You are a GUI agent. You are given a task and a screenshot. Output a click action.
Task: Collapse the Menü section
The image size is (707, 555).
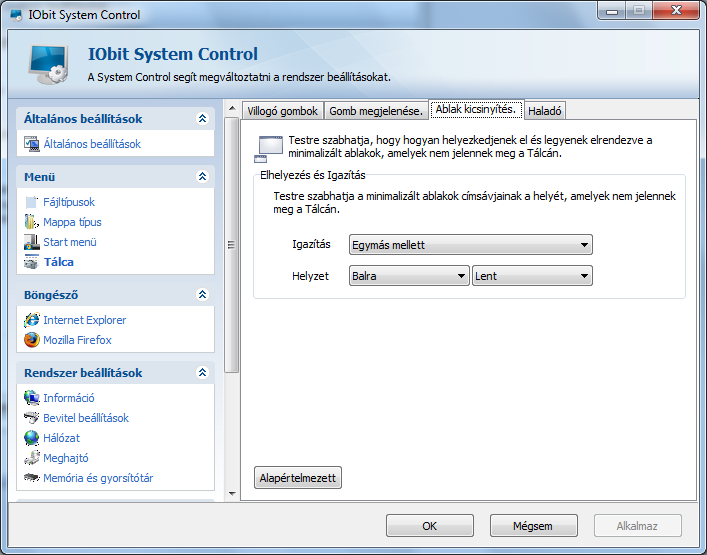coord(202,176)
